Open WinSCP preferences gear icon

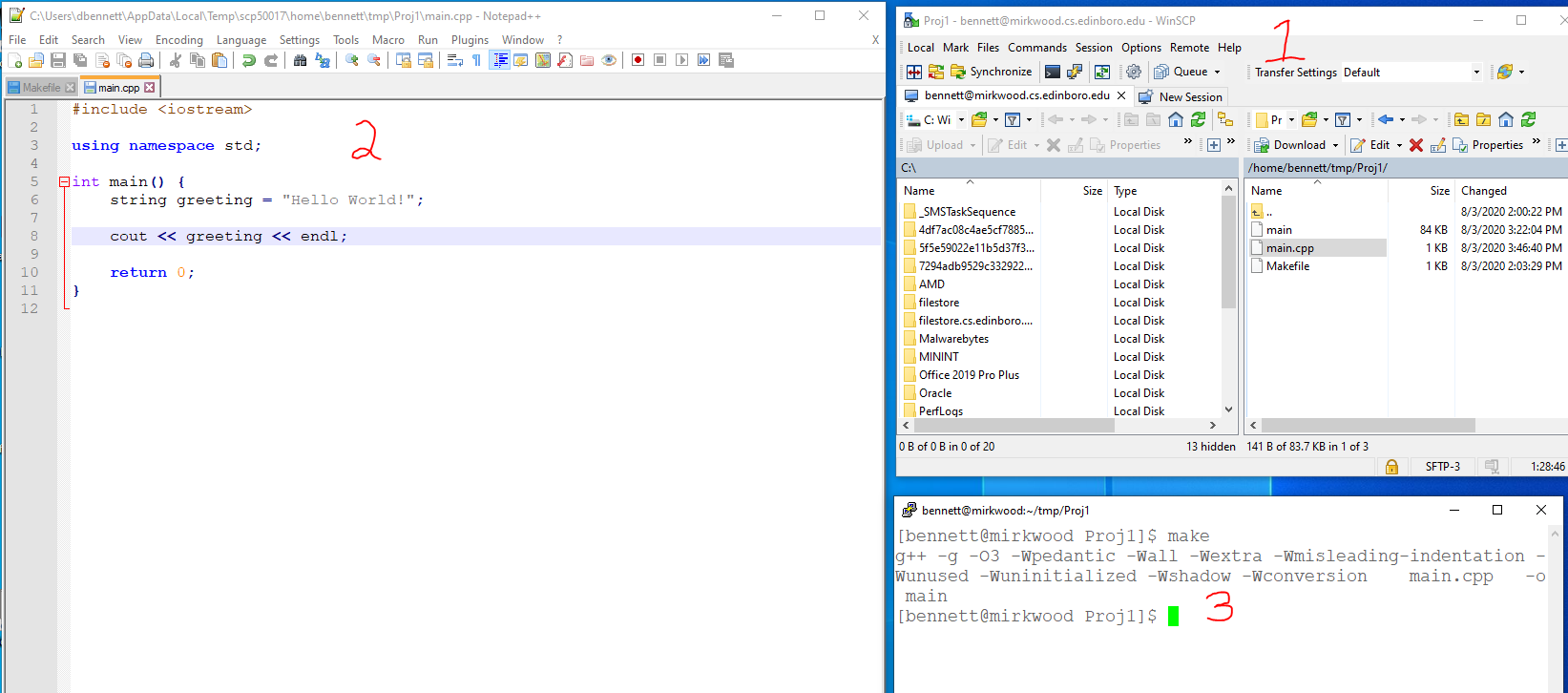[x=1133, y=72]
